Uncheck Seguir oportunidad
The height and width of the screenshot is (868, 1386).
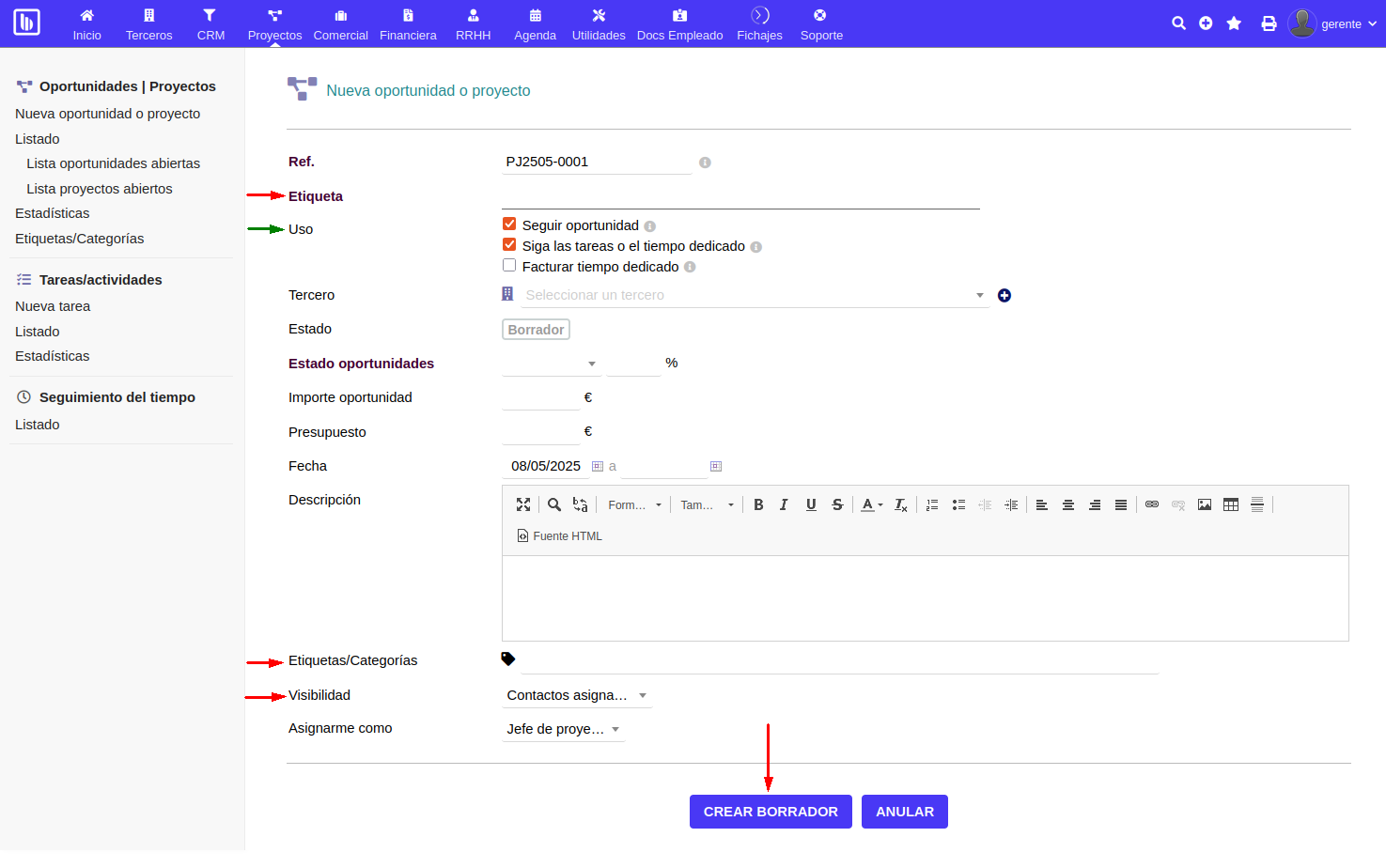509,224
